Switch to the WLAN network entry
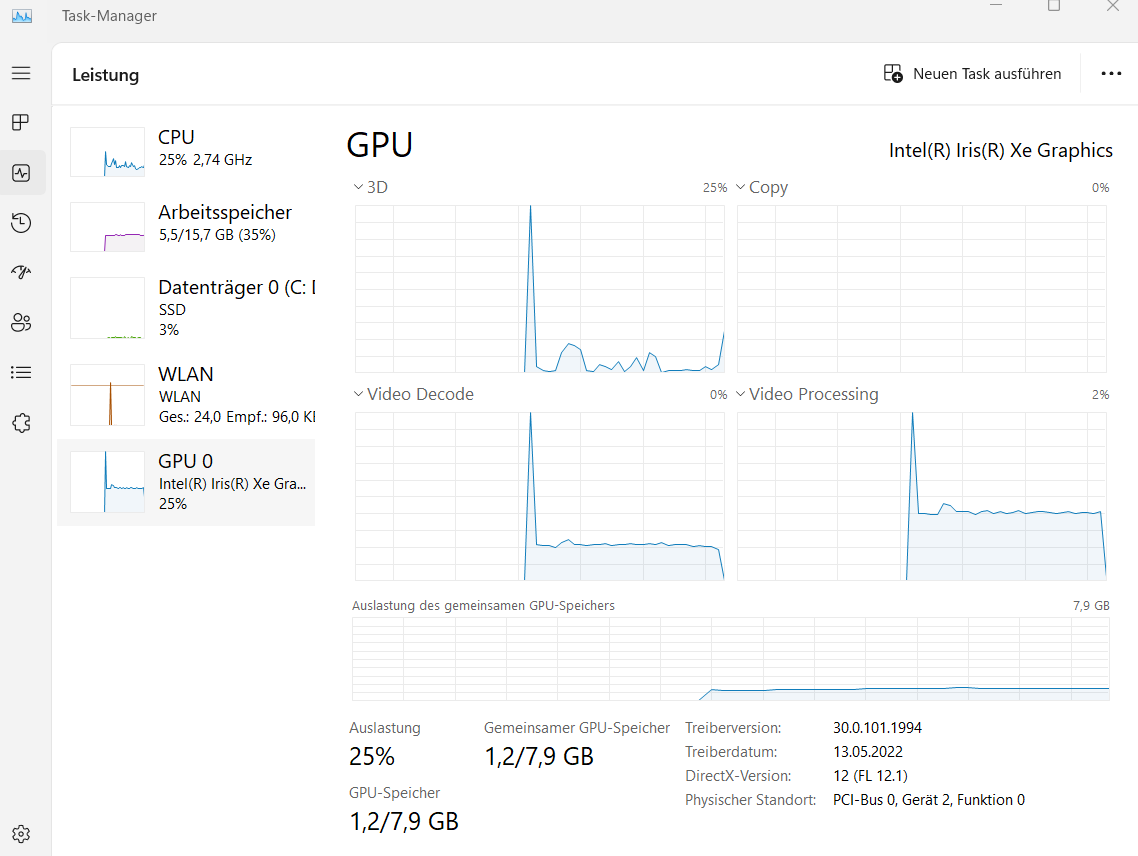This screenshot has height=856, width=1138. [x=187, y=395]
